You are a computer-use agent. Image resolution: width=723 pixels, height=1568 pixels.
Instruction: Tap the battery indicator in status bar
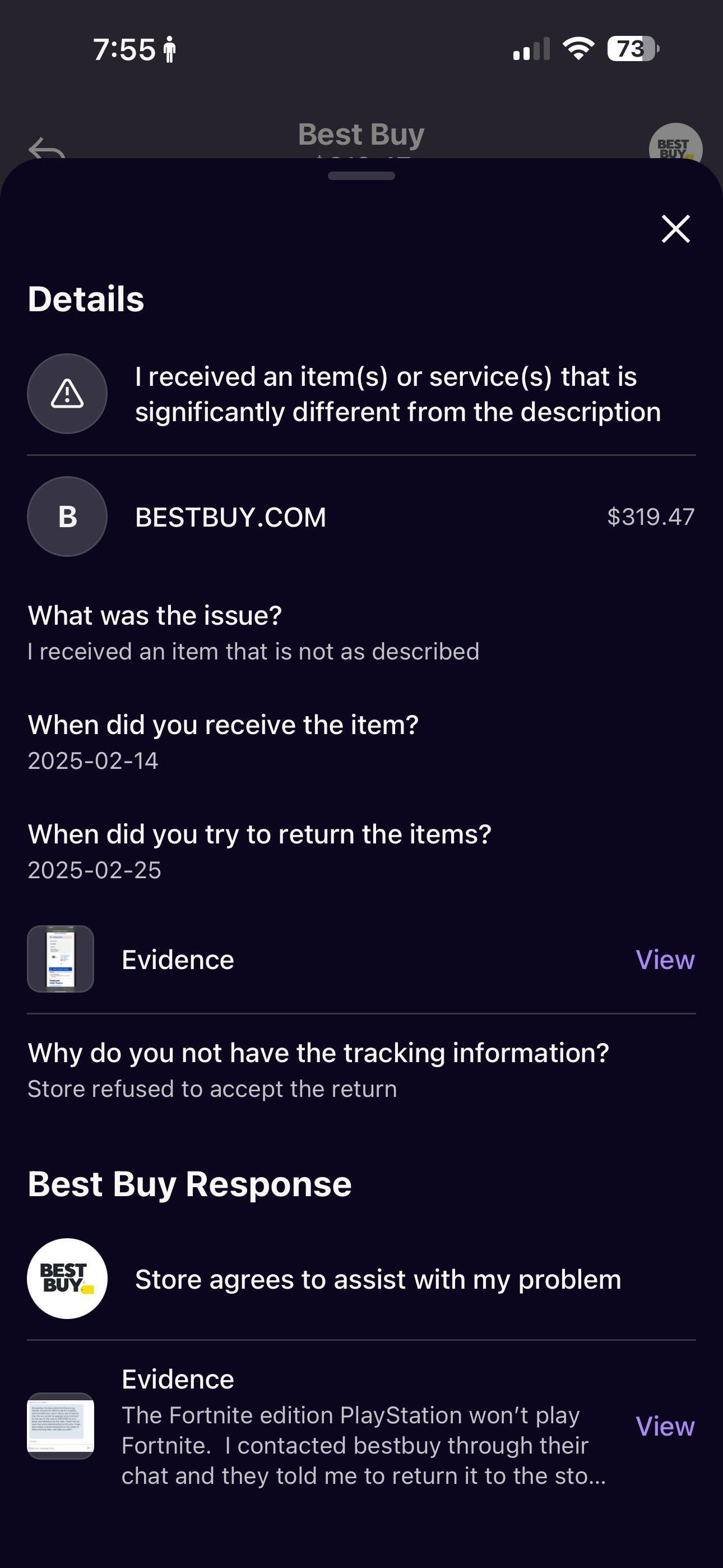[632, 49]
